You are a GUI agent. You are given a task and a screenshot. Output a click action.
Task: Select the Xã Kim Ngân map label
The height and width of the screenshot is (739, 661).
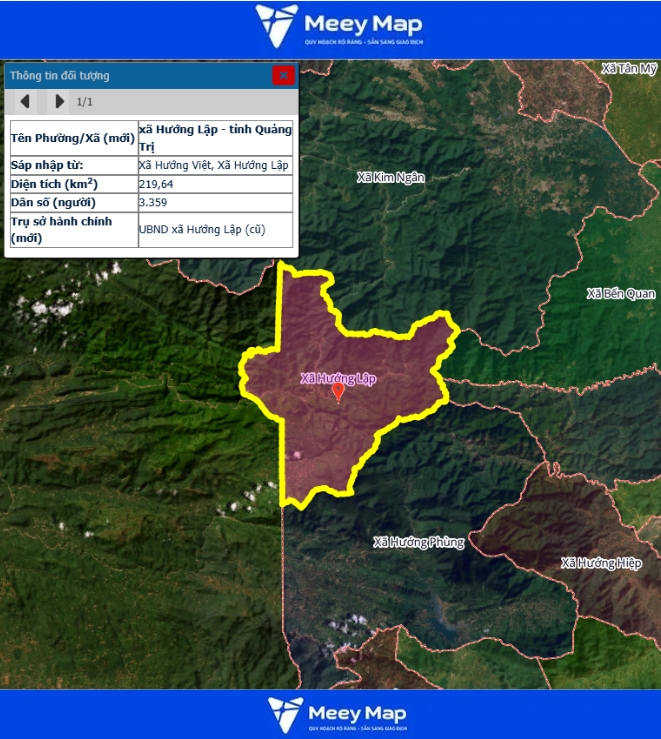[391, 177]
